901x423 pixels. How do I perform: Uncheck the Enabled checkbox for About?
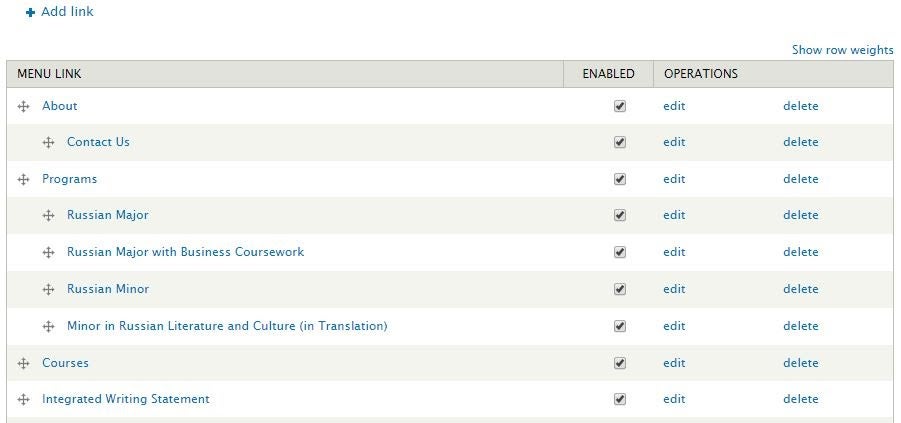coord(620,106)
